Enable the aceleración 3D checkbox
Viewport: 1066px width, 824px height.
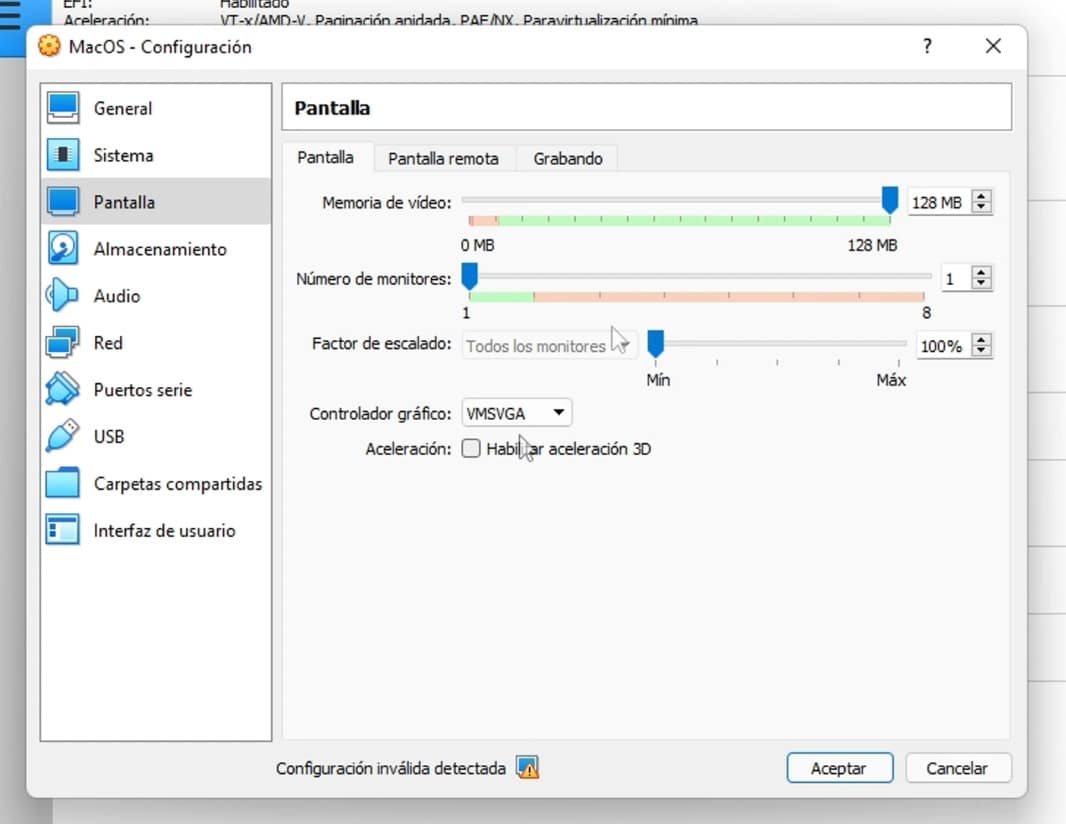tap(471, 449)
